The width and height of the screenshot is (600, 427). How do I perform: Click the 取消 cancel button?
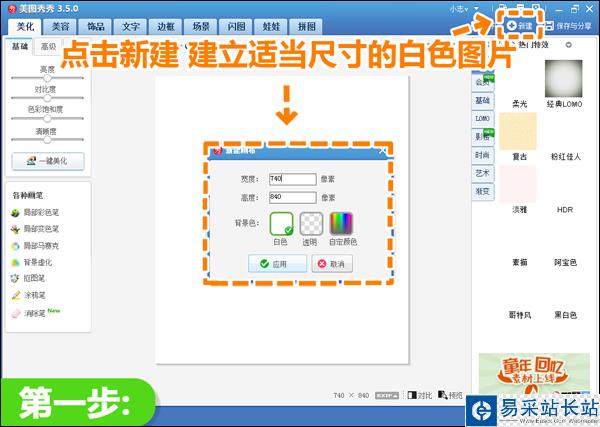pos(332,264)
